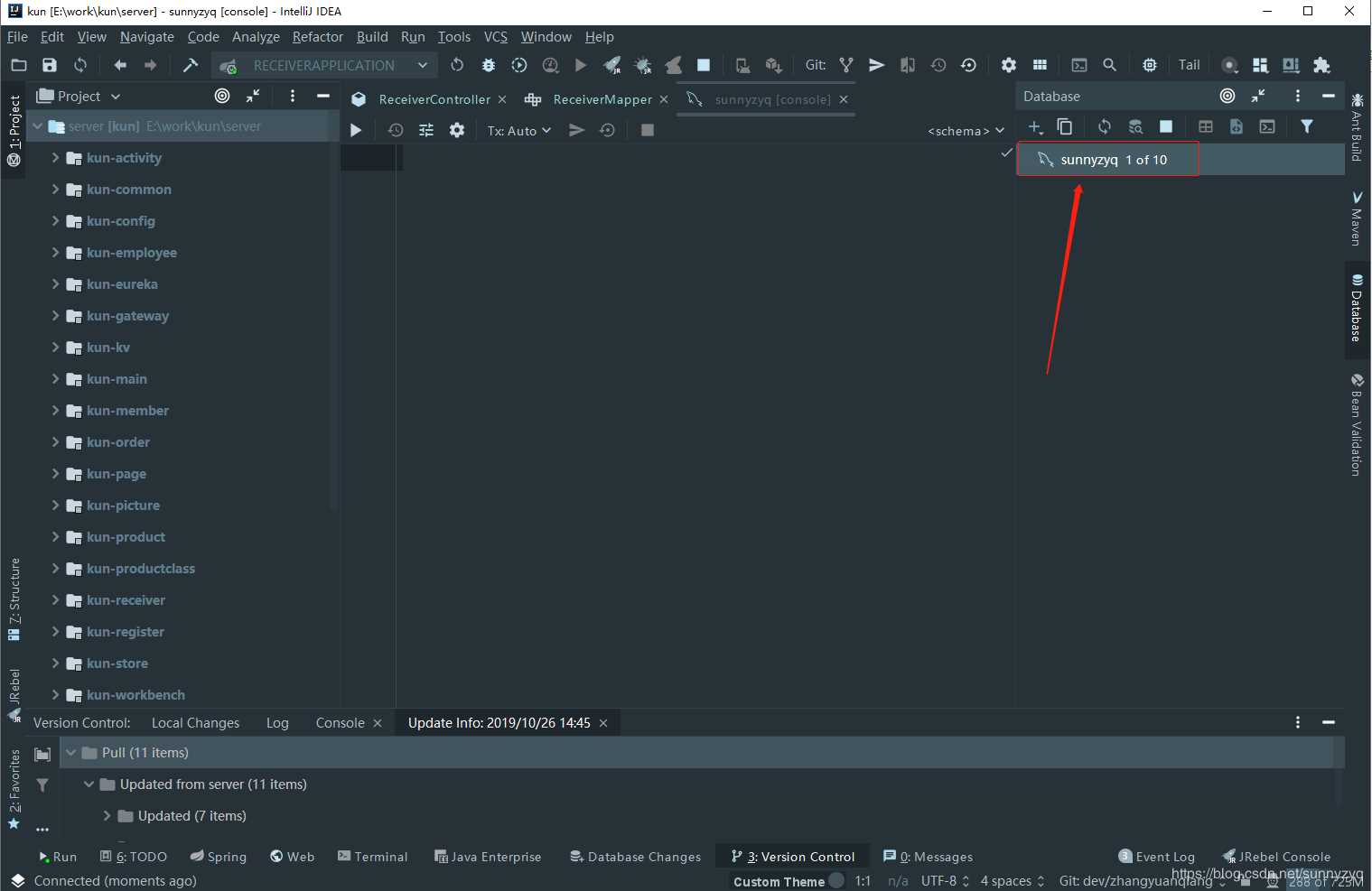The height and width of the screenshot is (891, 1372).
Task: Click the Git branch update icon
Action: tap(846, 65)
